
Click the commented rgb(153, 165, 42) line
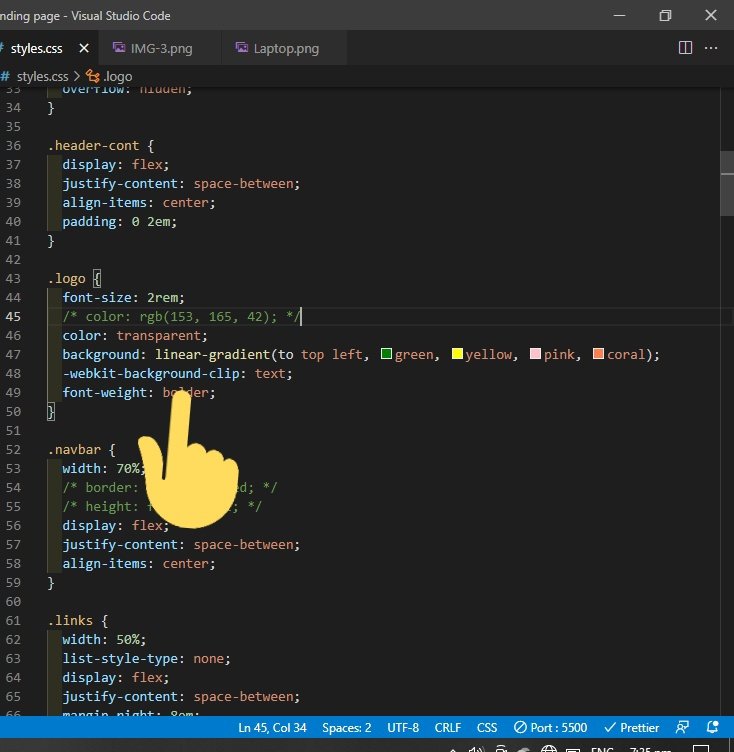point(181,317)
